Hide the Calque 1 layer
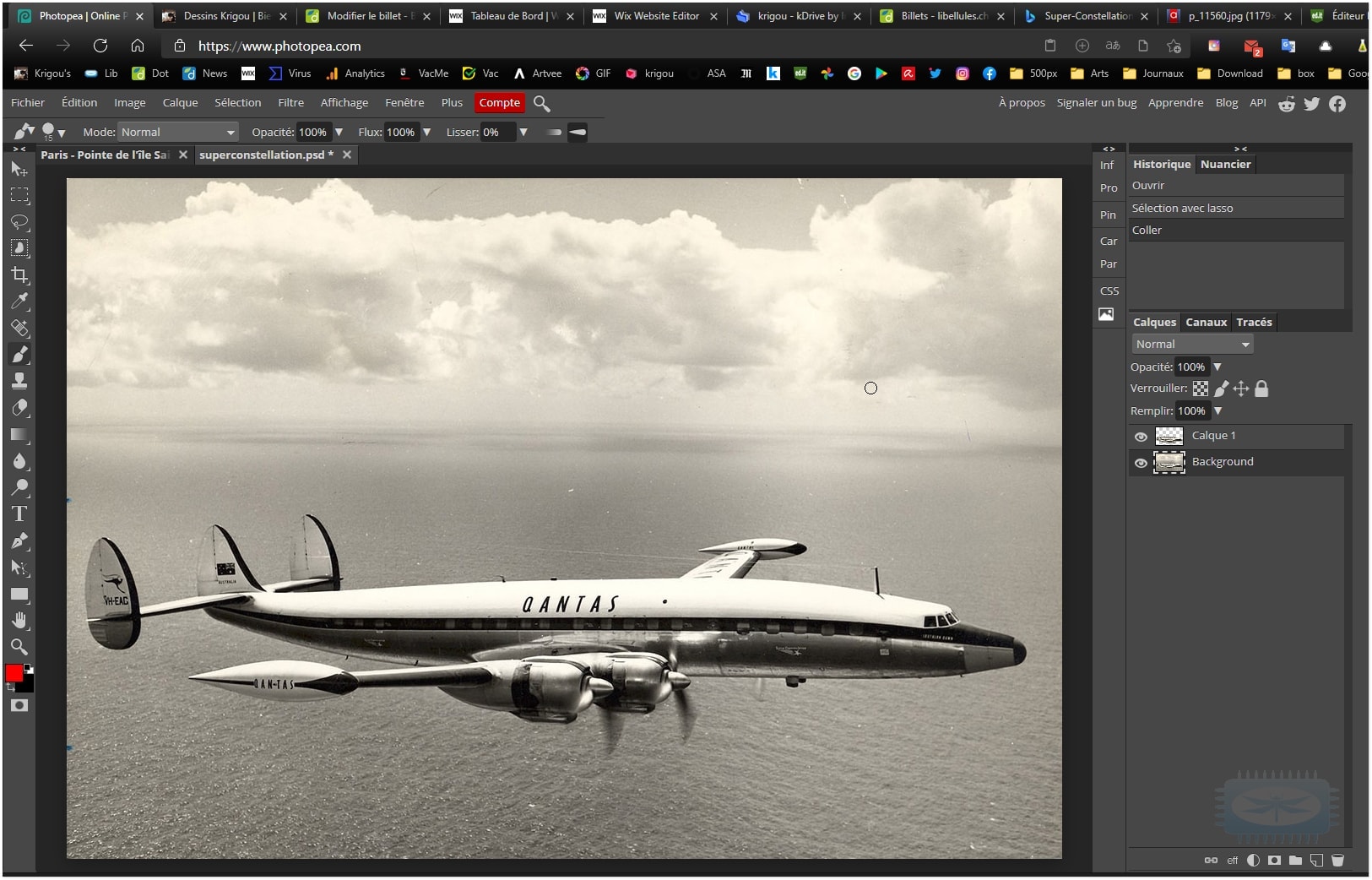The height and width of the screenshot is (880, 1372). tap(1141, 437)
